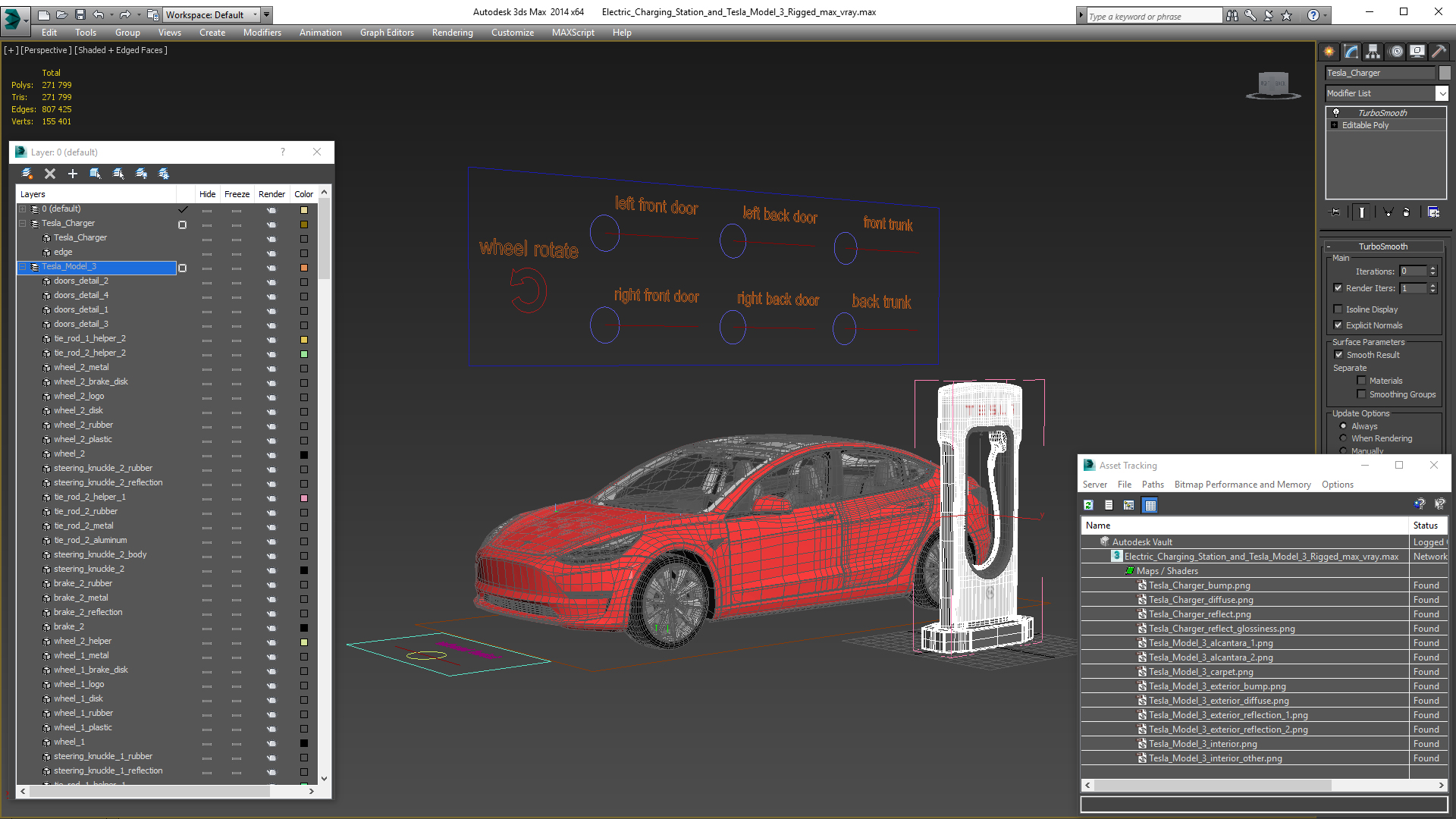Open the undo history dropdown arrow

click(111, 14)
